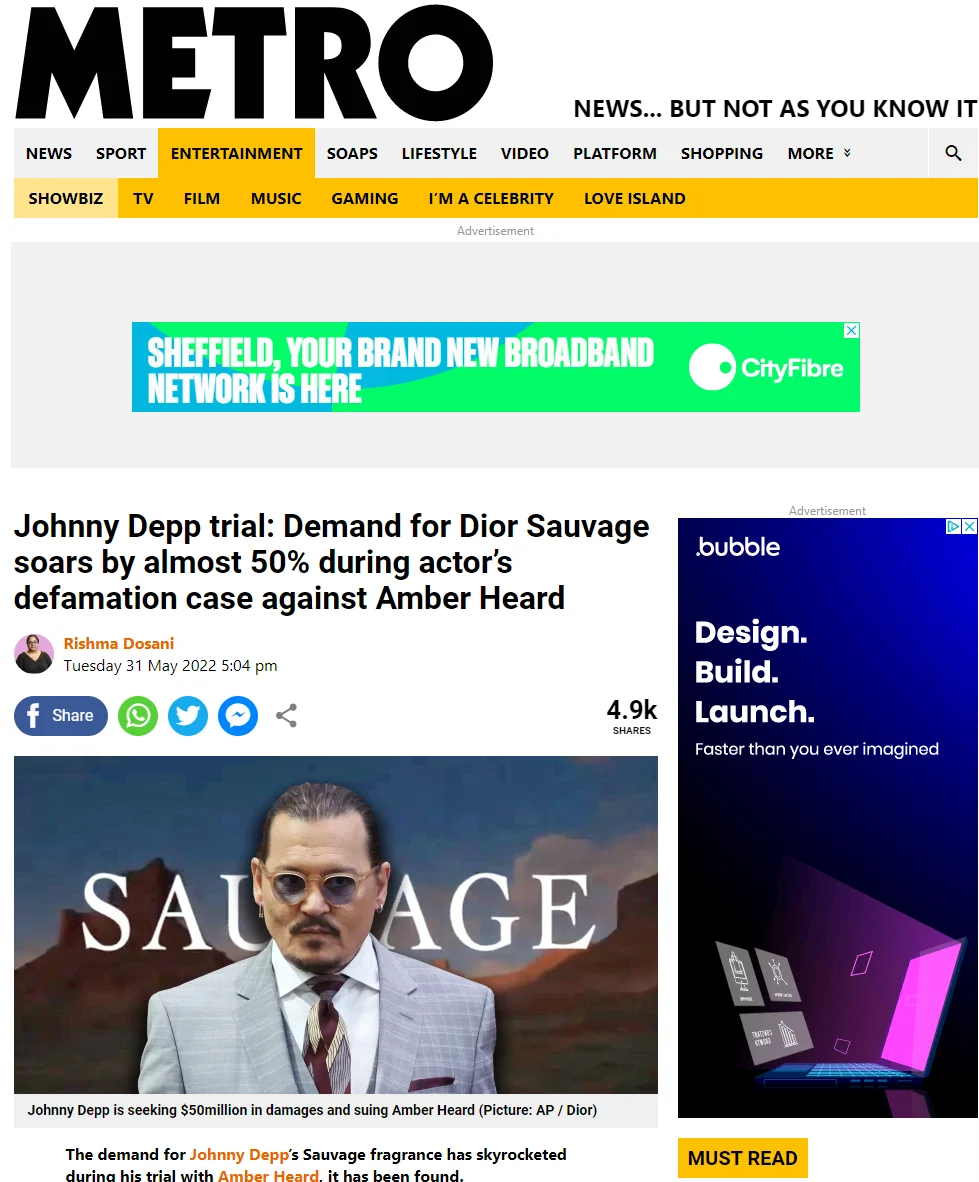Send article via Facebook Messenger

[x=238, y=715]
